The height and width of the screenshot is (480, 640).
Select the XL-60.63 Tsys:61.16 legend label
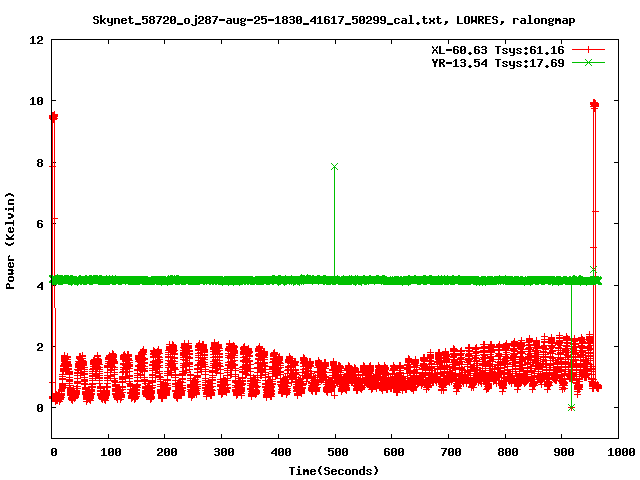[x=498, y=50]
